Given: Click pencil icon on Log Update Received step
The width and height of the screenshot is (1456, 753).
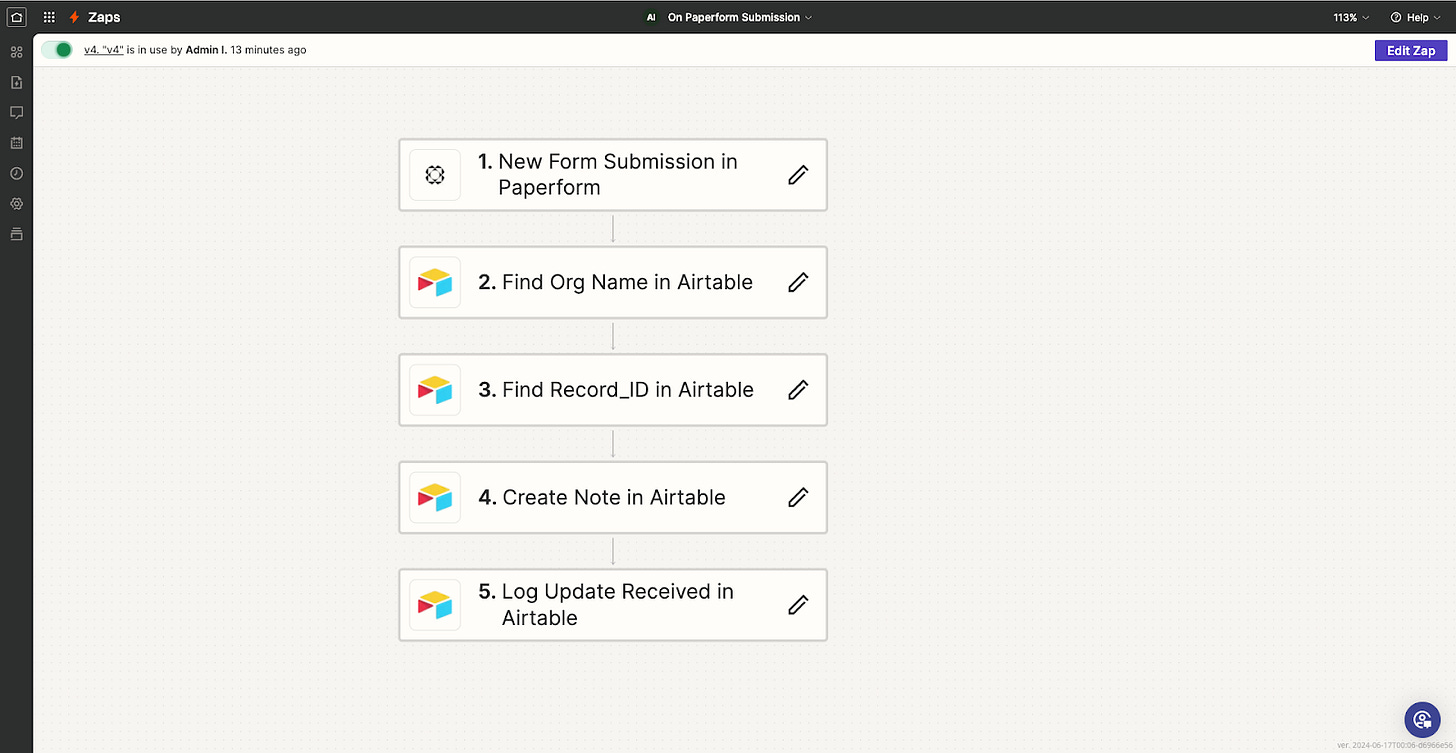Looking at the screenshot, I should pyautogui.click(x=798, y=605).
